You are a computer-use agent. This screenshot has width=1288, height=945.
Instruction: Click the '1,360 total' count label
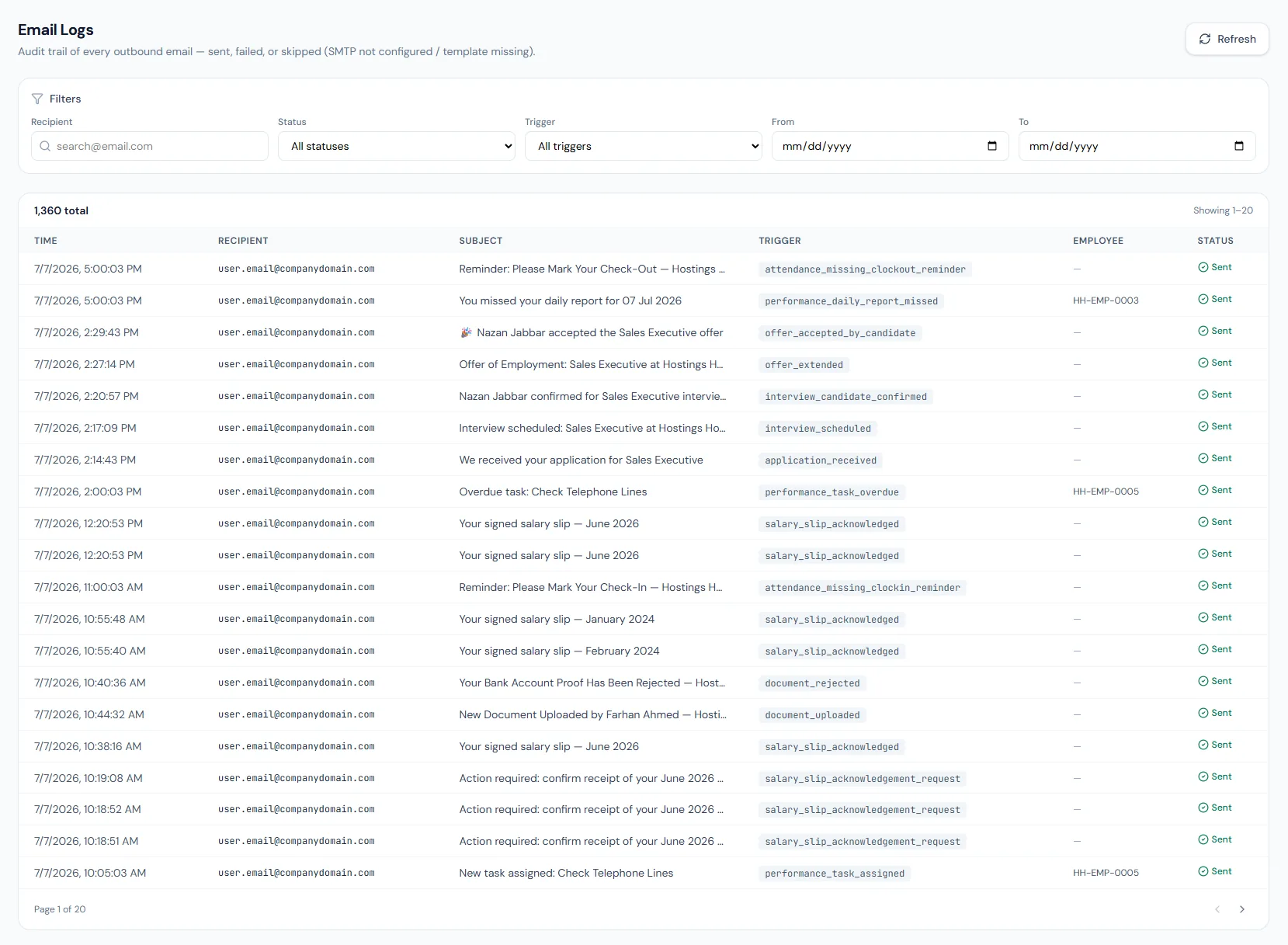point(61,210)
